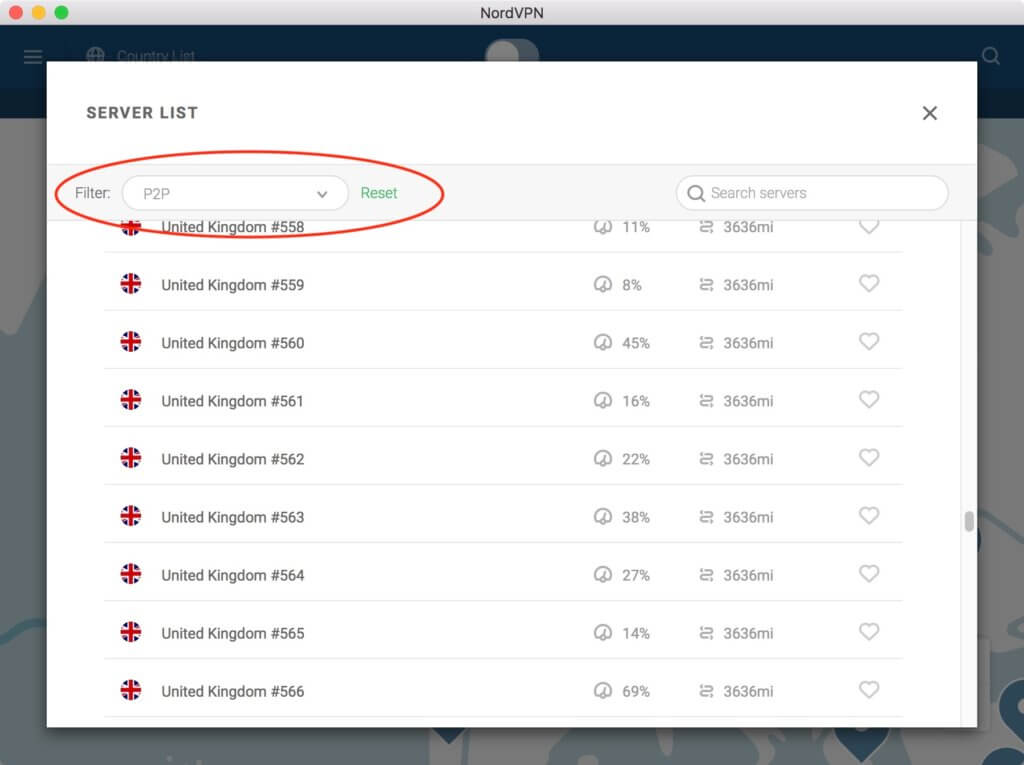Click the 22% load value
The image size is (1024, 765).
click(x=635, y=459)
